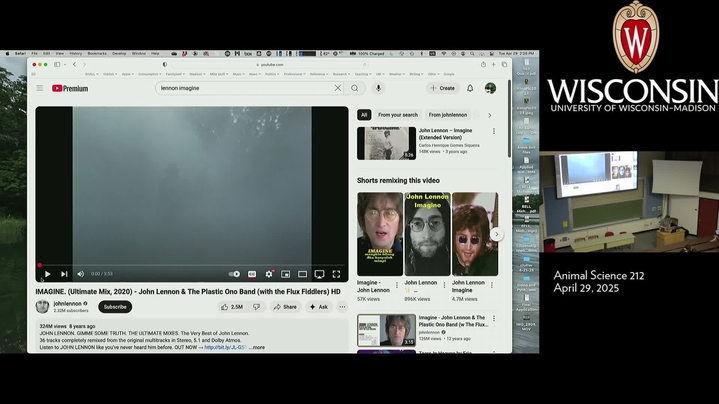719x404 pixels.
Task: Show the Safari tab overview
Action: click(x=504, y=65)
